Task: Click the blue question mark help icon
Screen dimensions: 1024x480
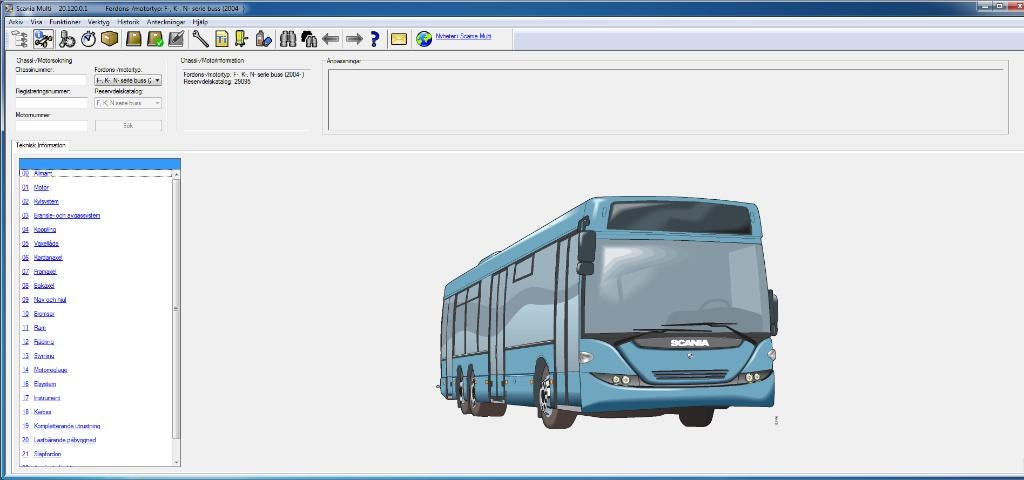Action: [375, 39]
